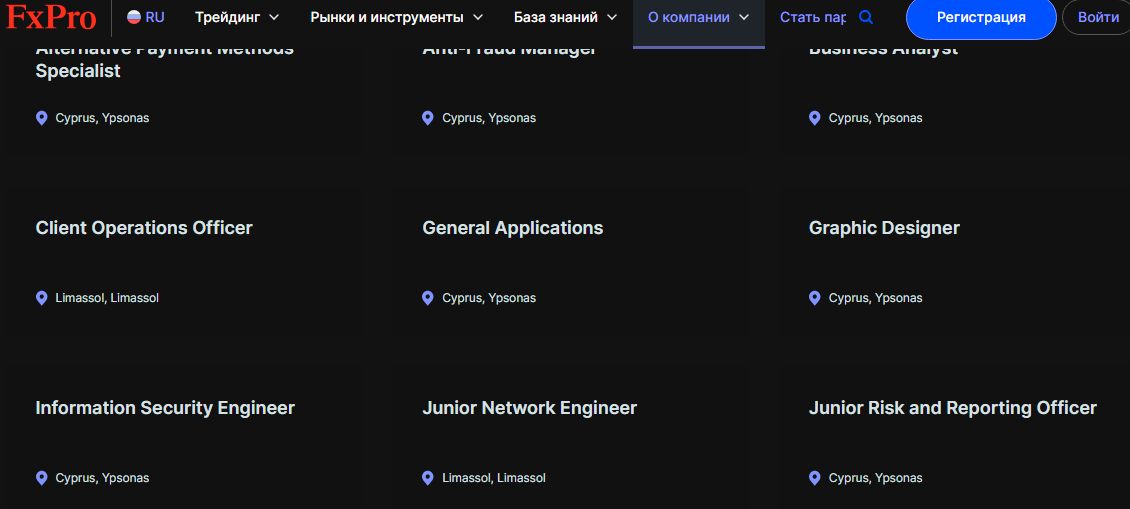Open the Стать партнером menu item
The height and width of the screenshot is (509, 1130).
pos(812,18)
